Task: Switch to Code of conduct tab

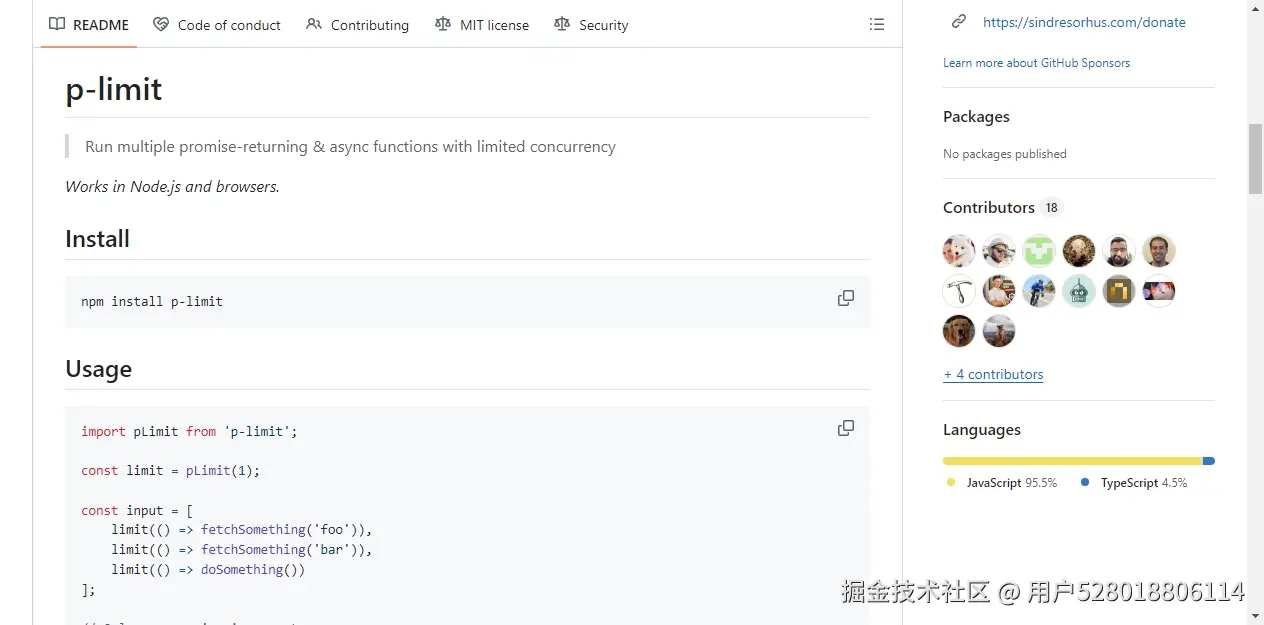Action: coord(217,24)
